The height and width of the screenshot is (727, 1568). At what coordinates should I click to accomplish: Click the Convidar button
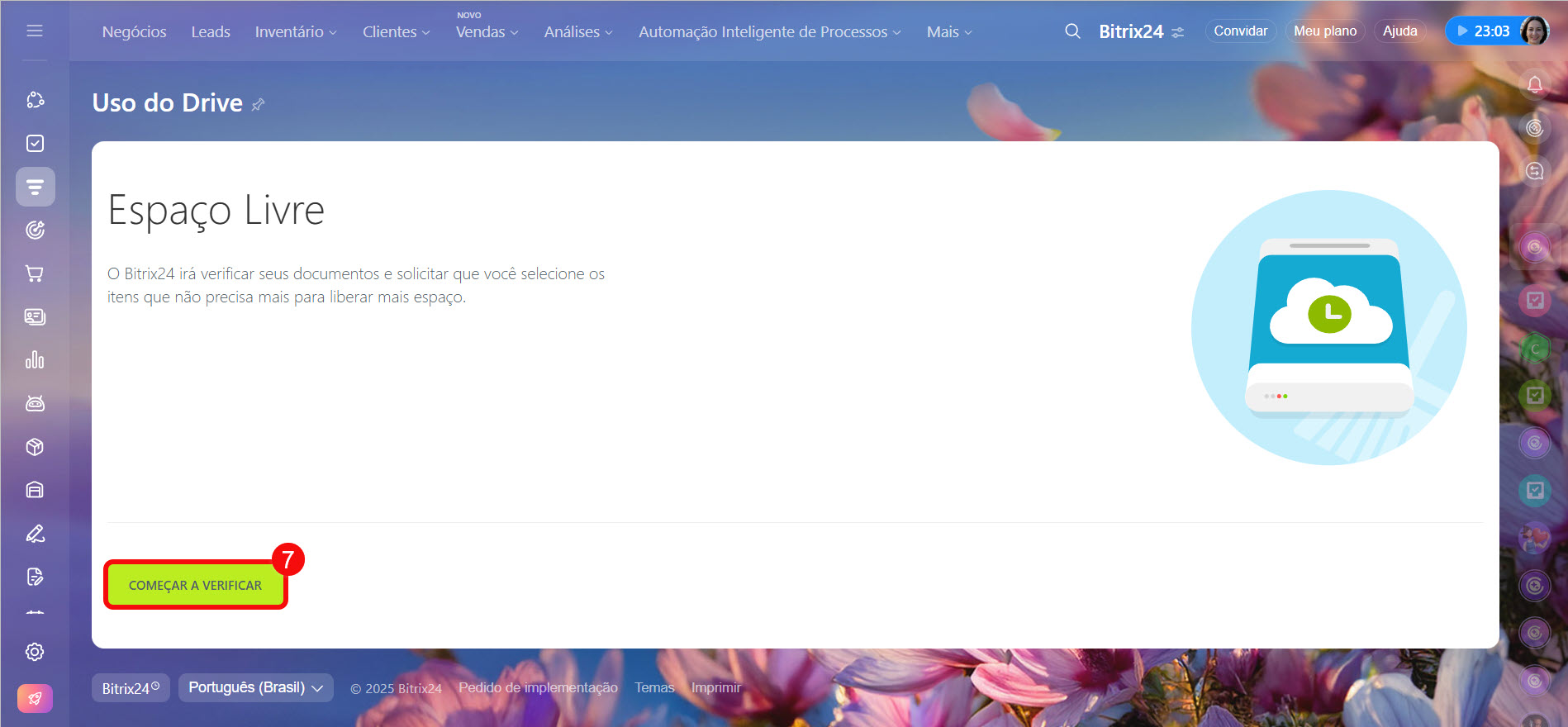(1240, 31)
